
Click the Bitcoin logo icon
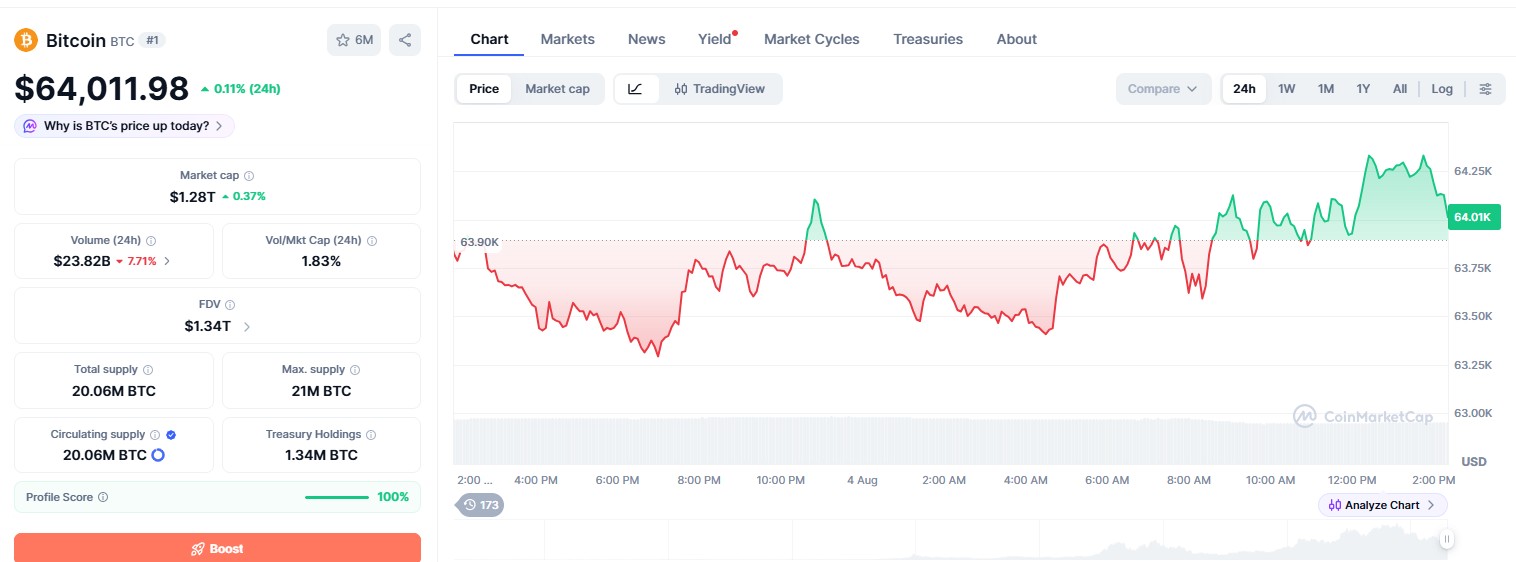coord(26,40)
